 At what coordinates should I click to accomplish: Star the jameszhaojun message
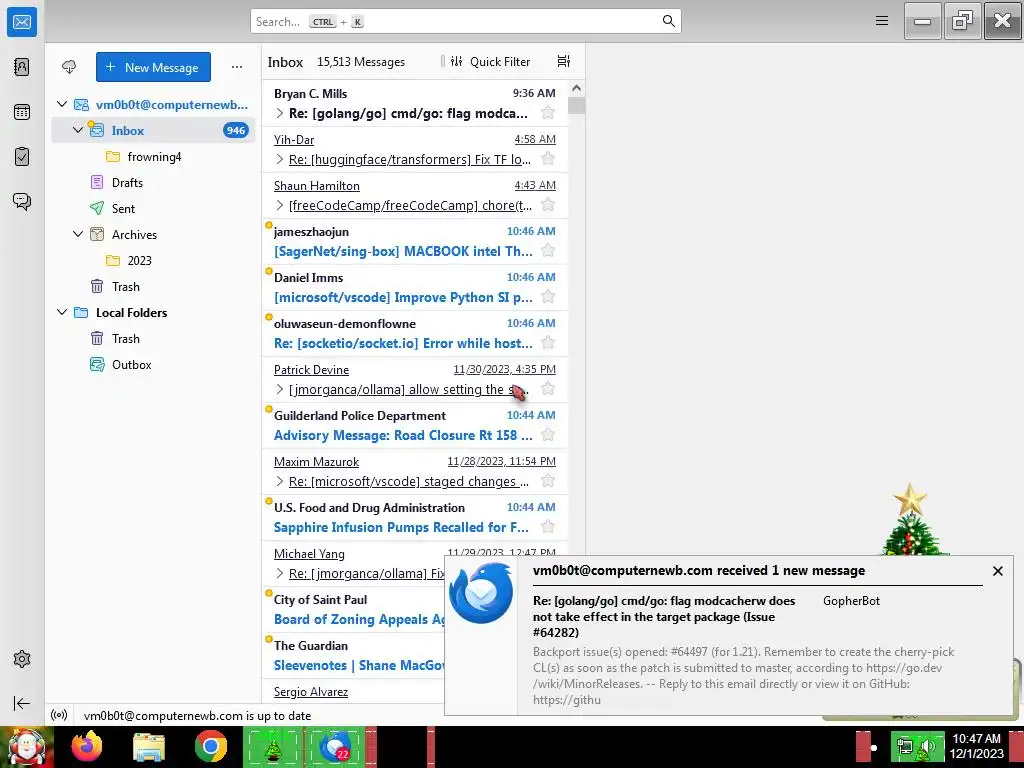coord(548,251)
